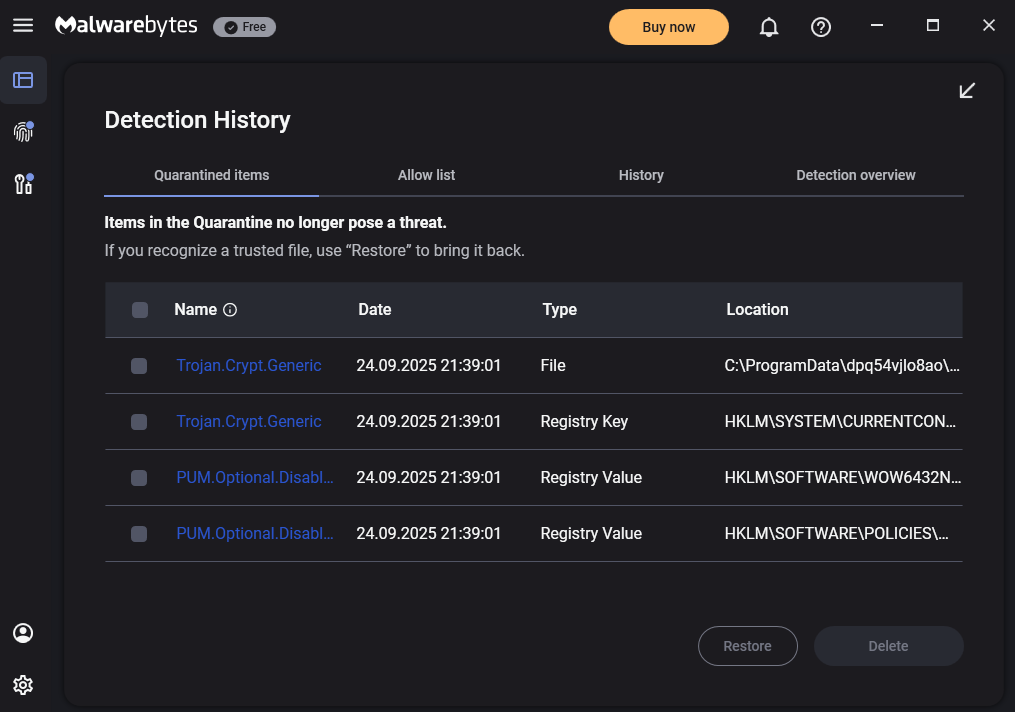Image resolution: width=1015 pixels, height=712 pixels.
Task: Click the Delete button
Action: pyautogui.click(x=889, y=646)
